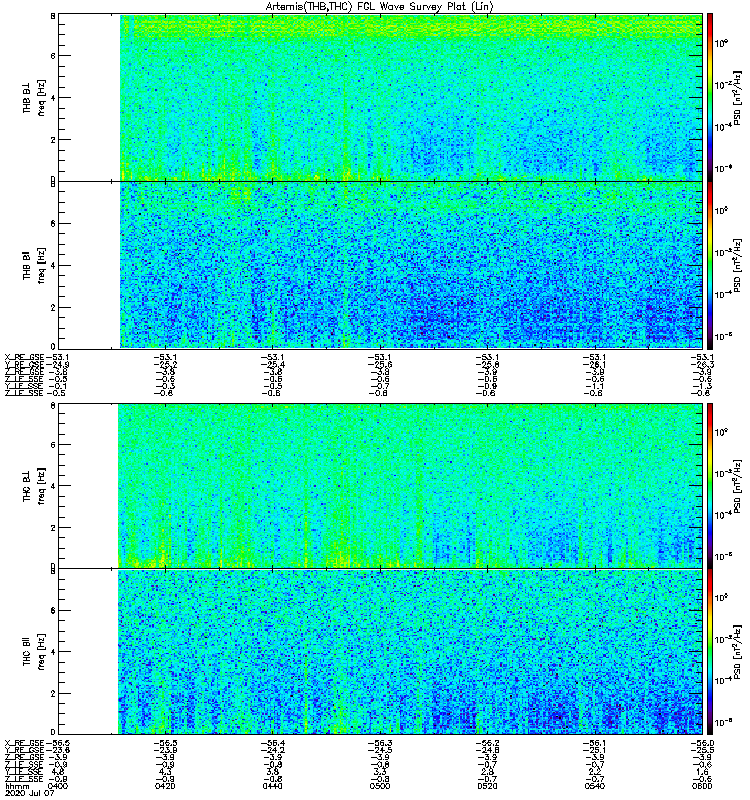Click the '0440' time label
The height and width of the screenshot is (800, 750).
coord(272,786)
